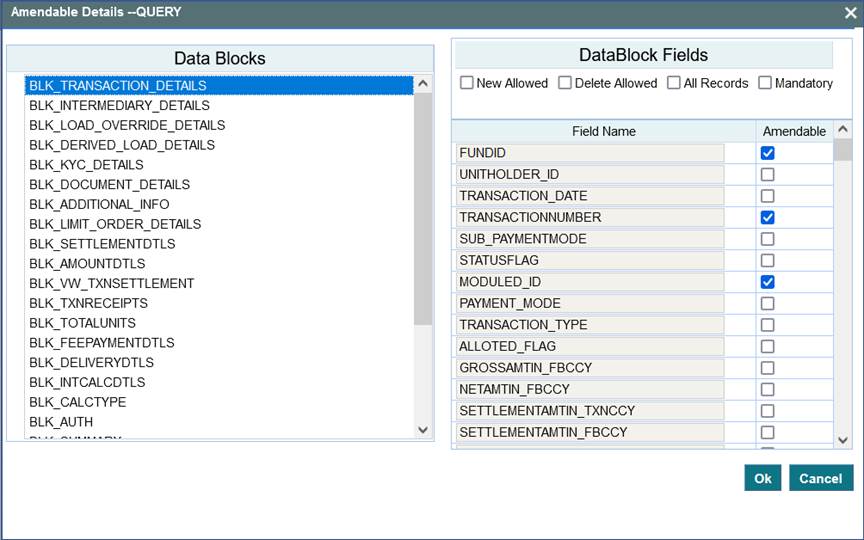Untick Amendable for MODULED_ID
Viewport: 864px width, 540px height.
coord(768,282)
